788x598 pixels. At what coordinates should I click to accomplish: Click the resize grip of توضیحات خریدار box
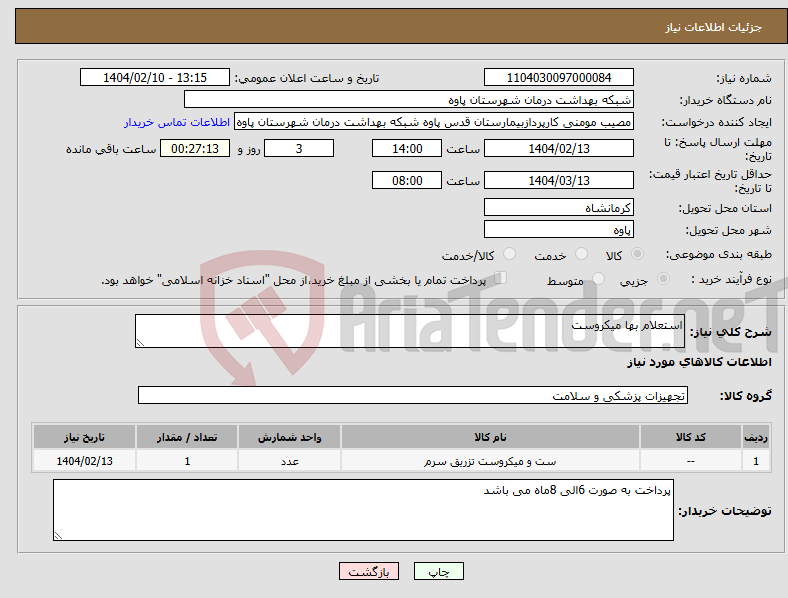tap(58, 536)
